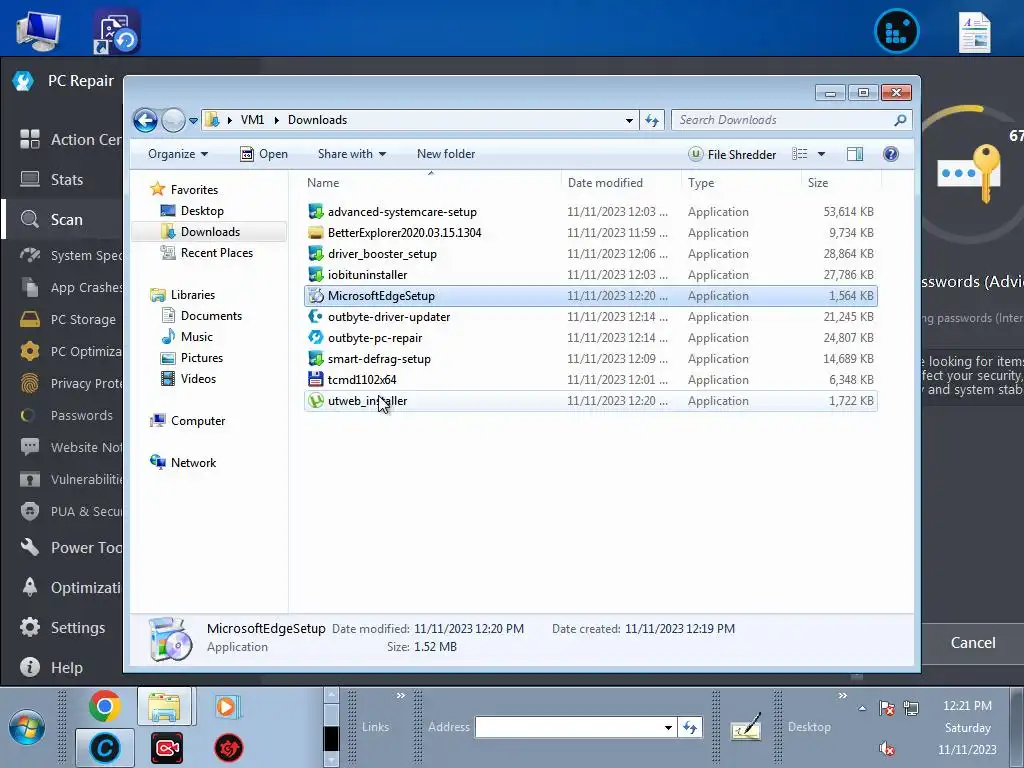Open the Organize menu
This screenshot has height=768, width=1024.
tap(178, 154)
